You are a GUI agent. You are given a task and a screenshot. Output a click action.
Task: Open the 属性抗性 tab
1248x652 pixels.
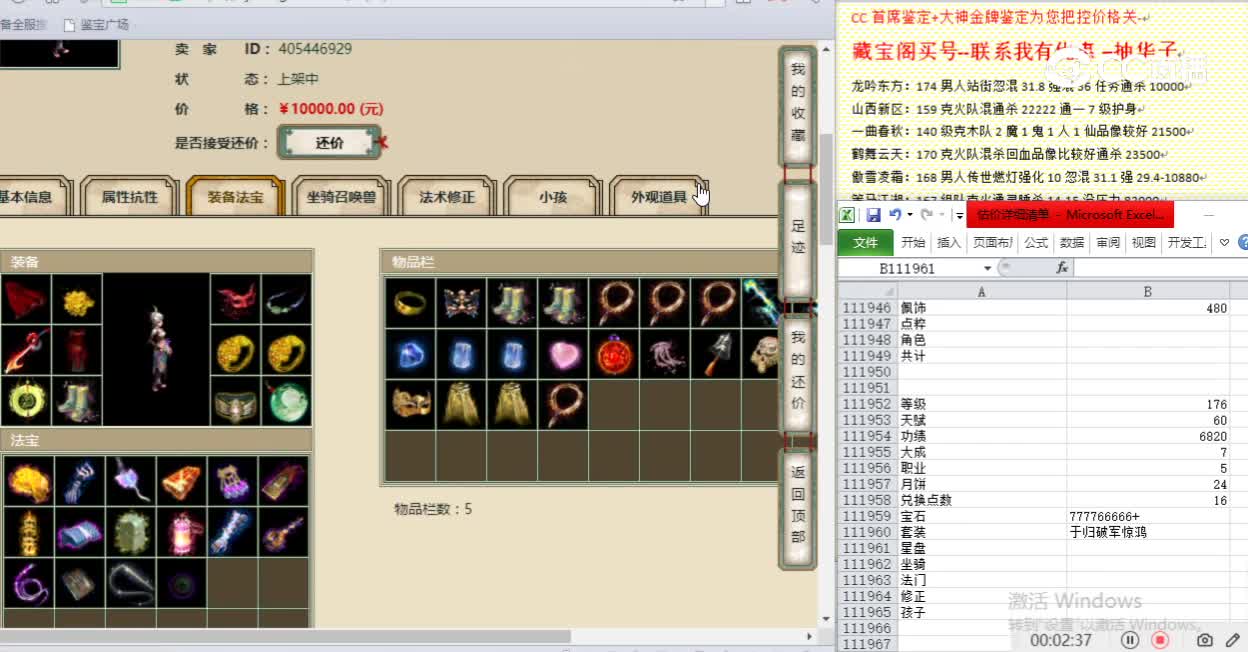(x=130, y=197)
